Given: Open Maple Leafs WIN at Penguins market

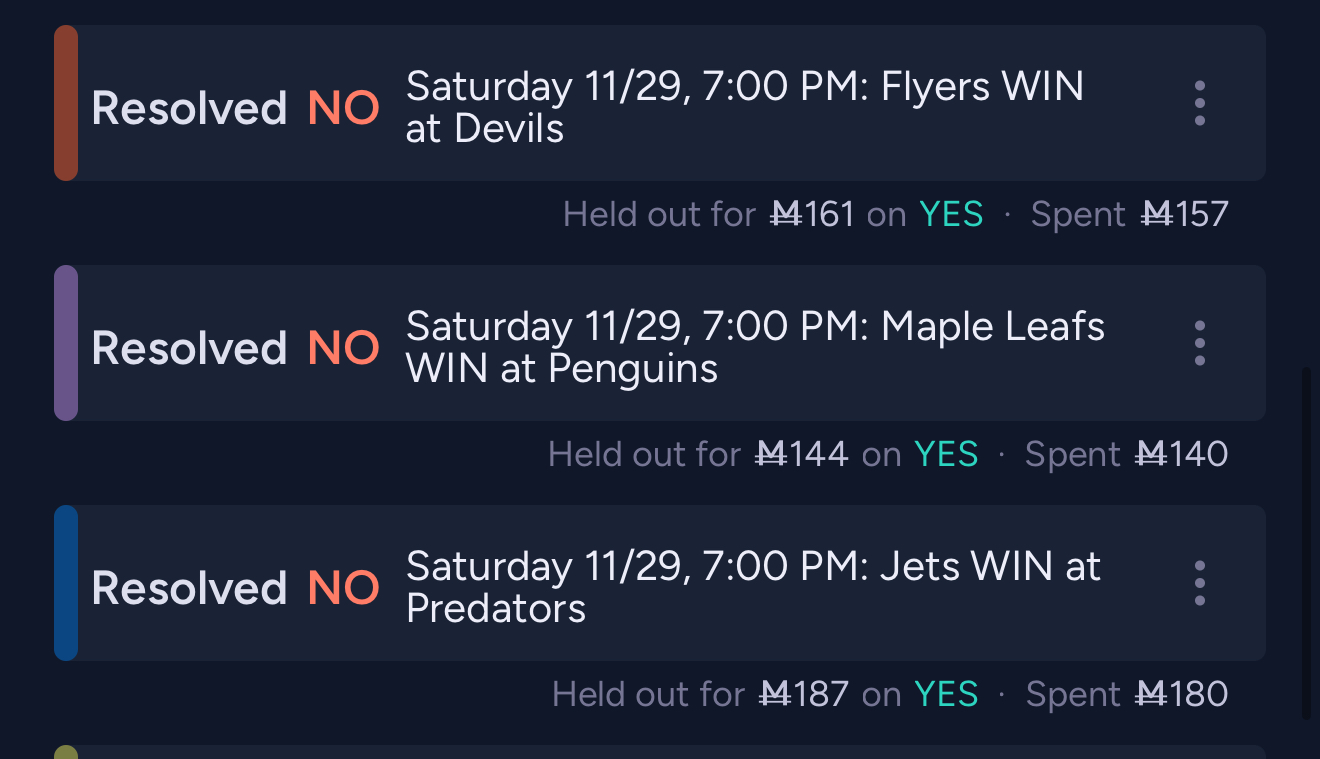Looking at the screenshot, I should pos(754,347).
